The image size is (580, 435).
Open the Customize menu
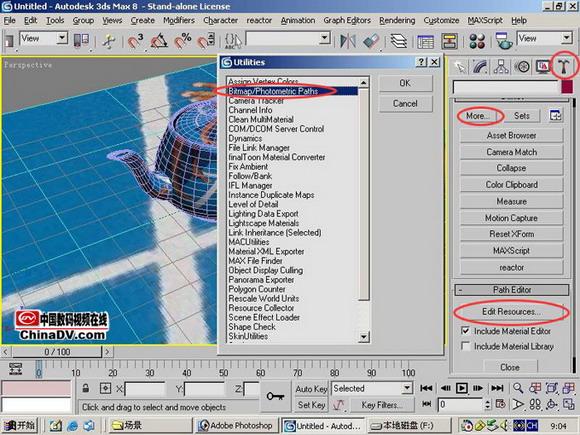441,20
